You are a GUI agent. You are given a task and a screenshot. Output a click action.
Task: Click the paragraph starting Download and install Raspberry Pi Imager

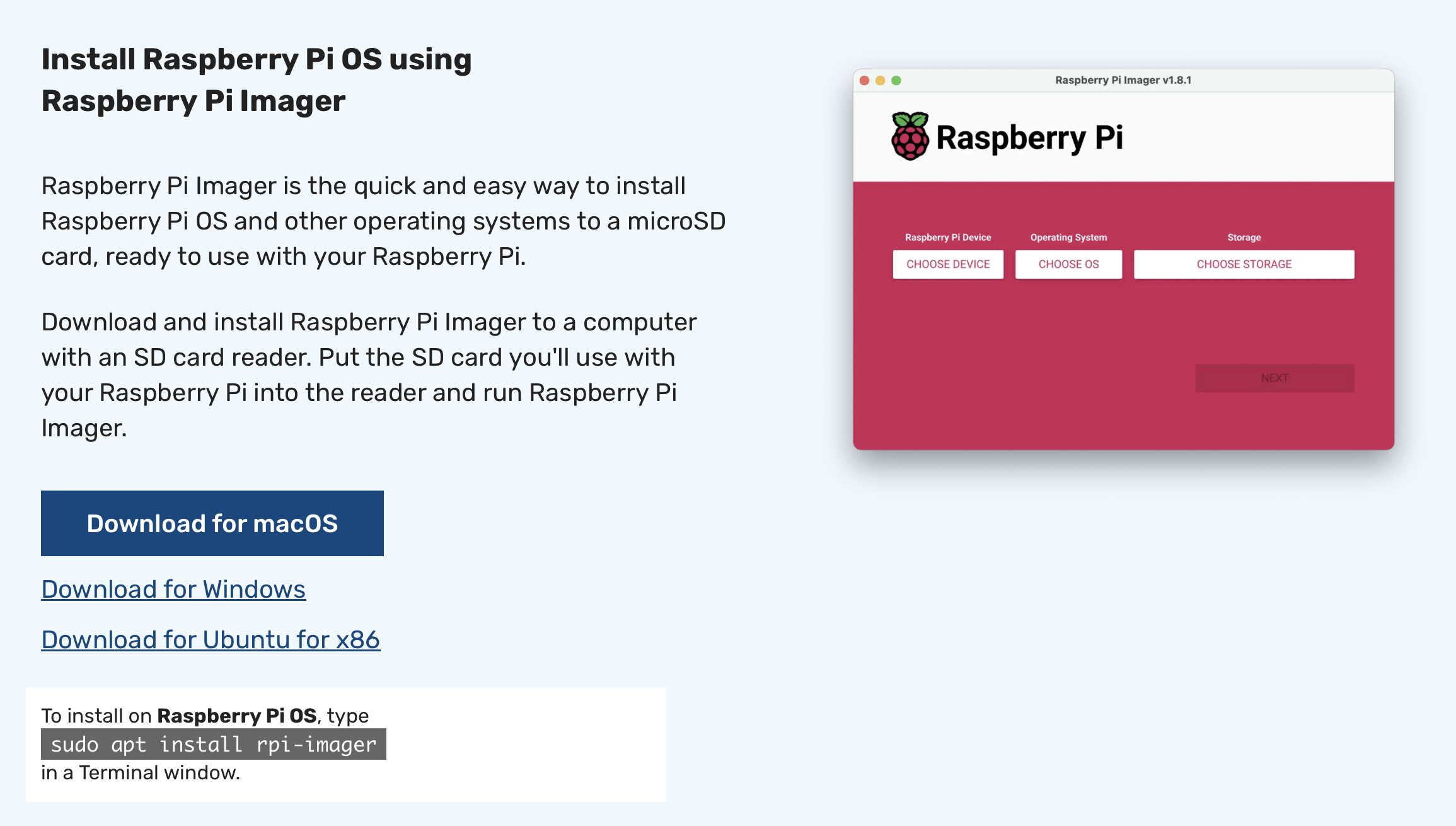(369, 375)
